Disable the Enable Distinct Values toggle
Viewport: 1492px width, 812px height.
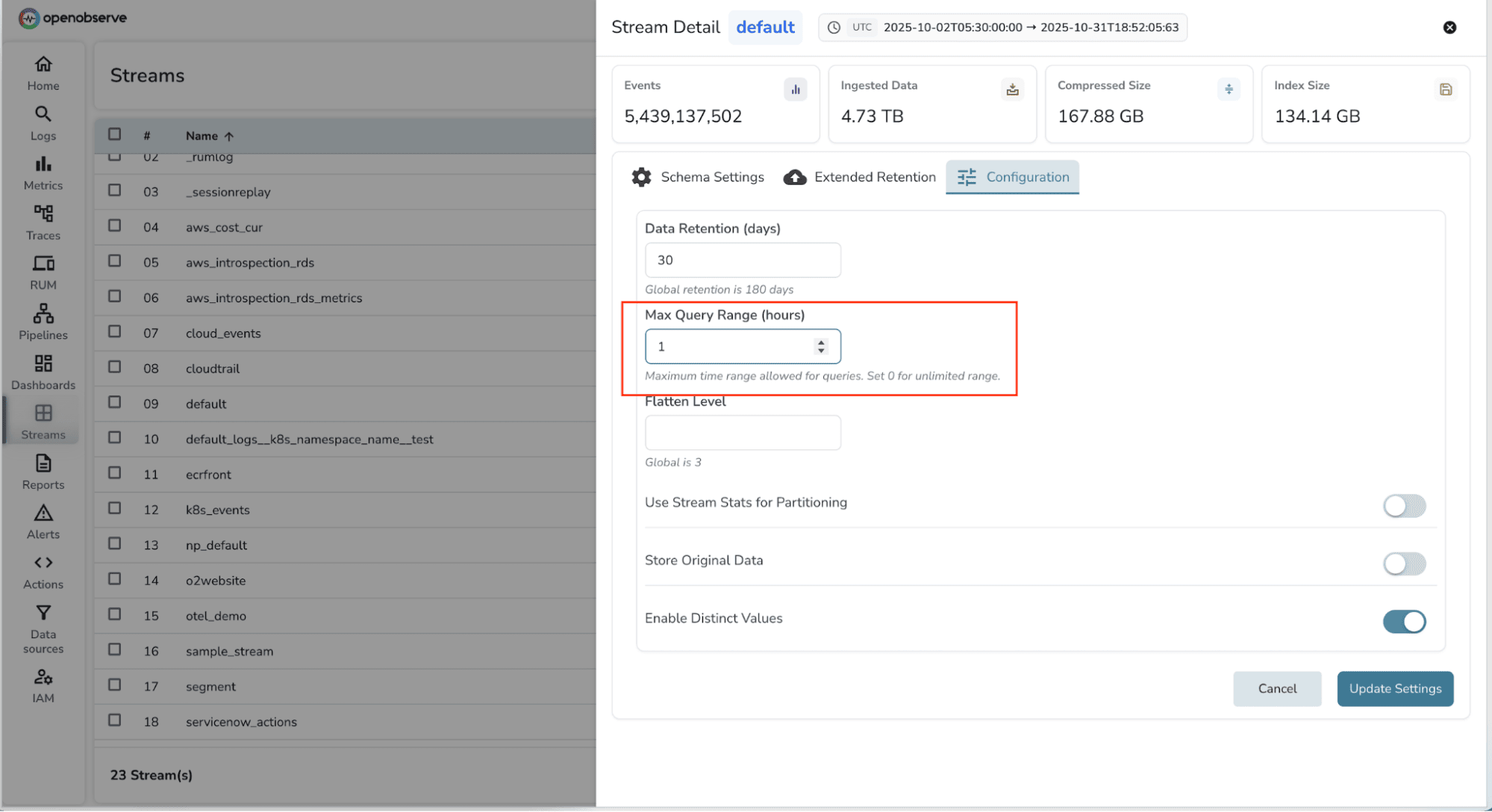point(1404,622)
